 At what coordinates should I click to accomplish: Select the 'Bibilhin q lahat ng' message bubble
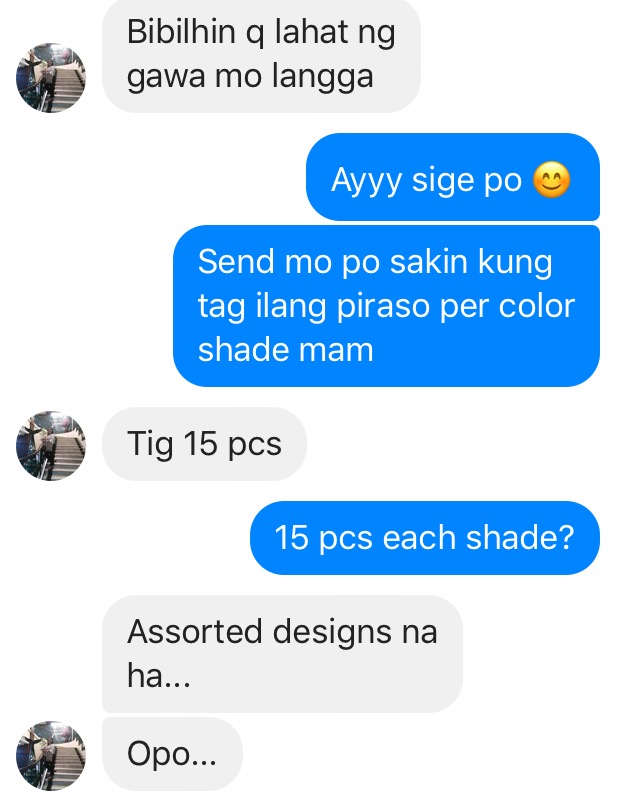pos(261,55)
